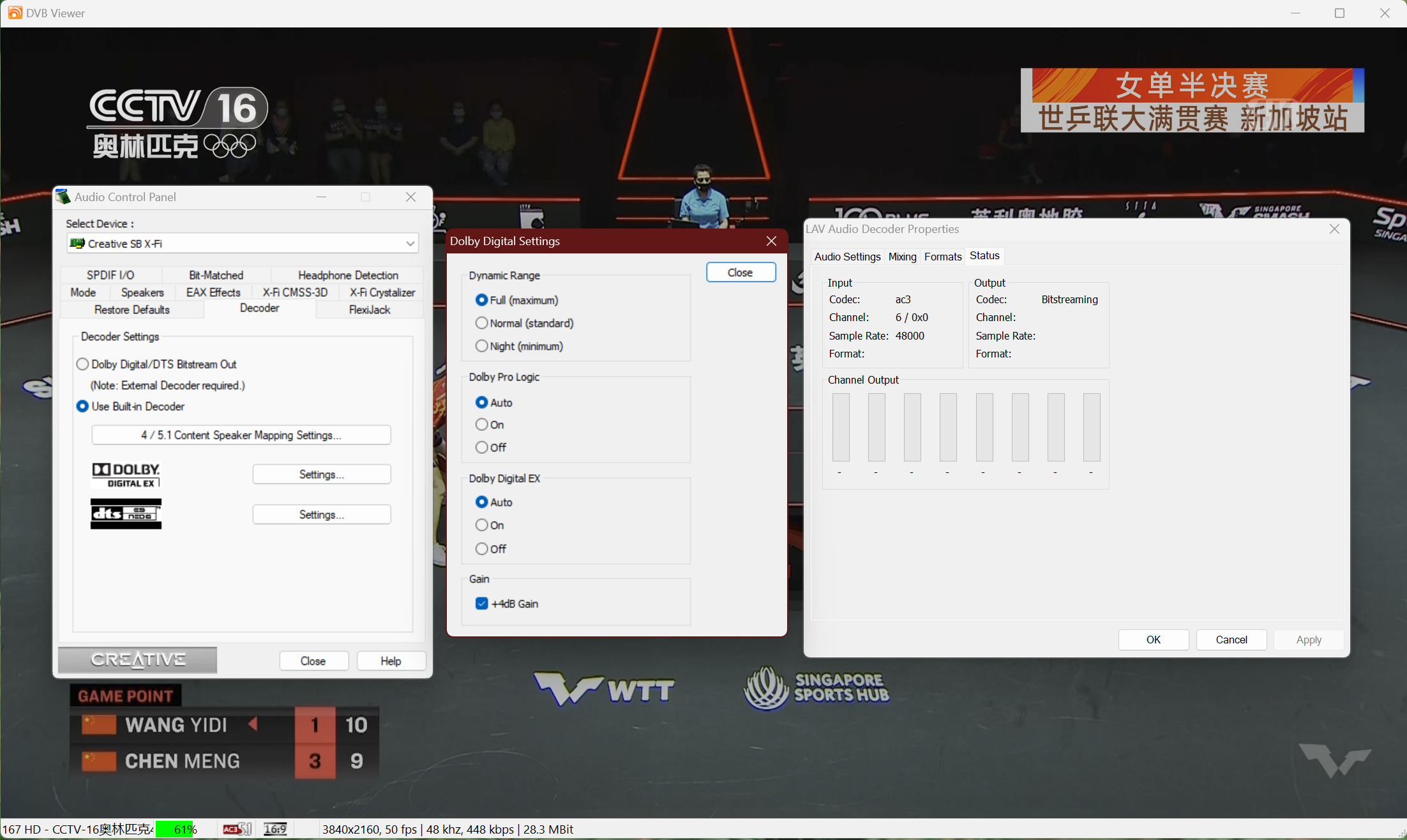This screenshot has width=1407, height=840.
Task: Expand the Select Device dropdown
Action: click(410, 243)
